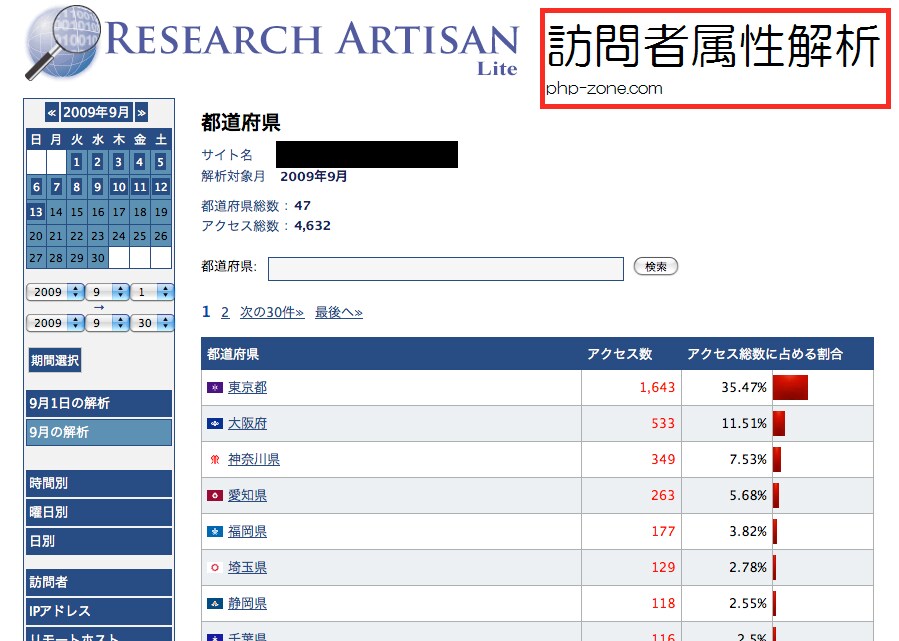This screenshot has width=899, height=641.
Task: Open the 訪問者 menu item
Action: 99,582
